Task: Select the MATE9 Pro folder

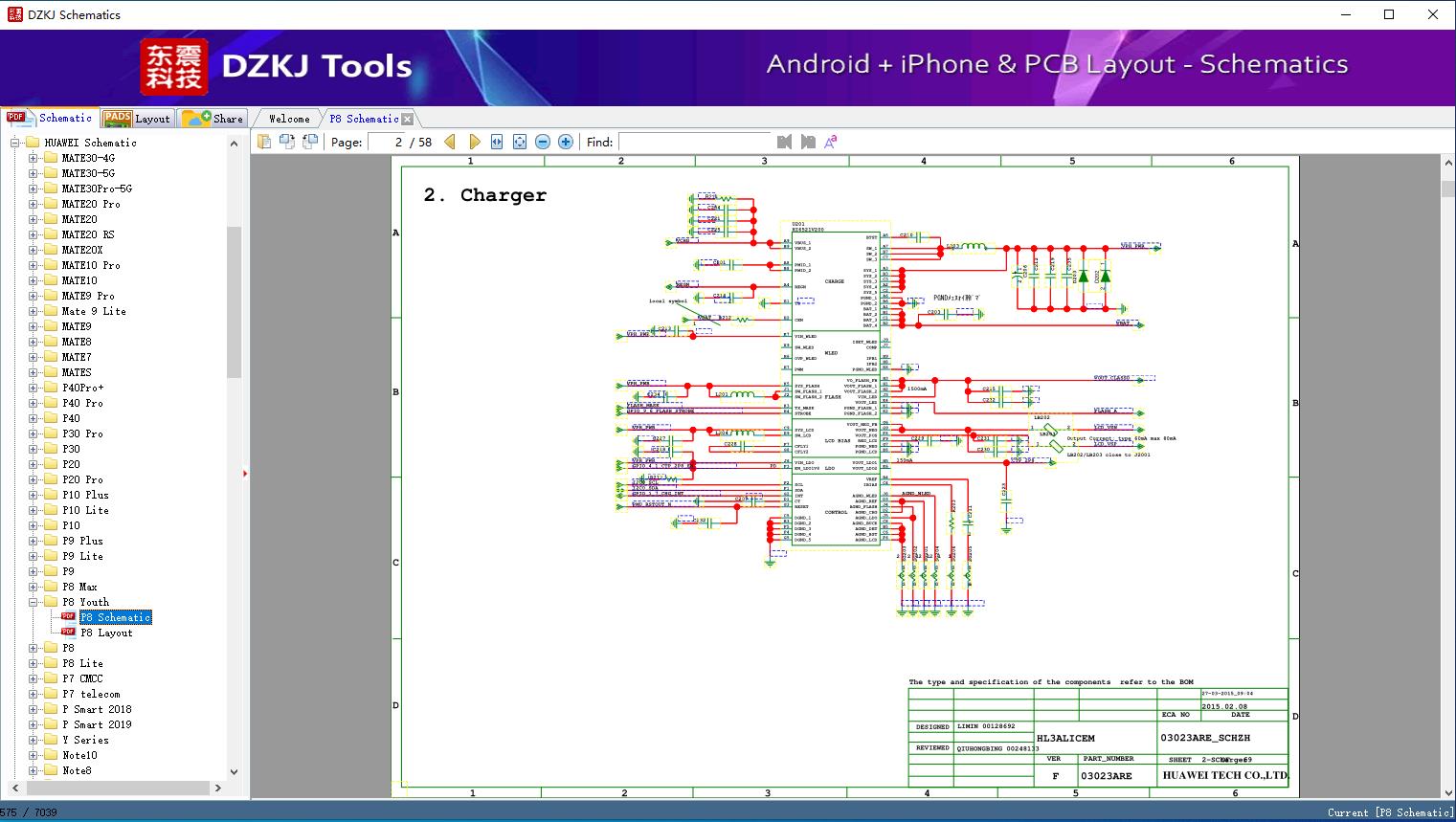Action: pyautogui.click(x=88, y=296)
